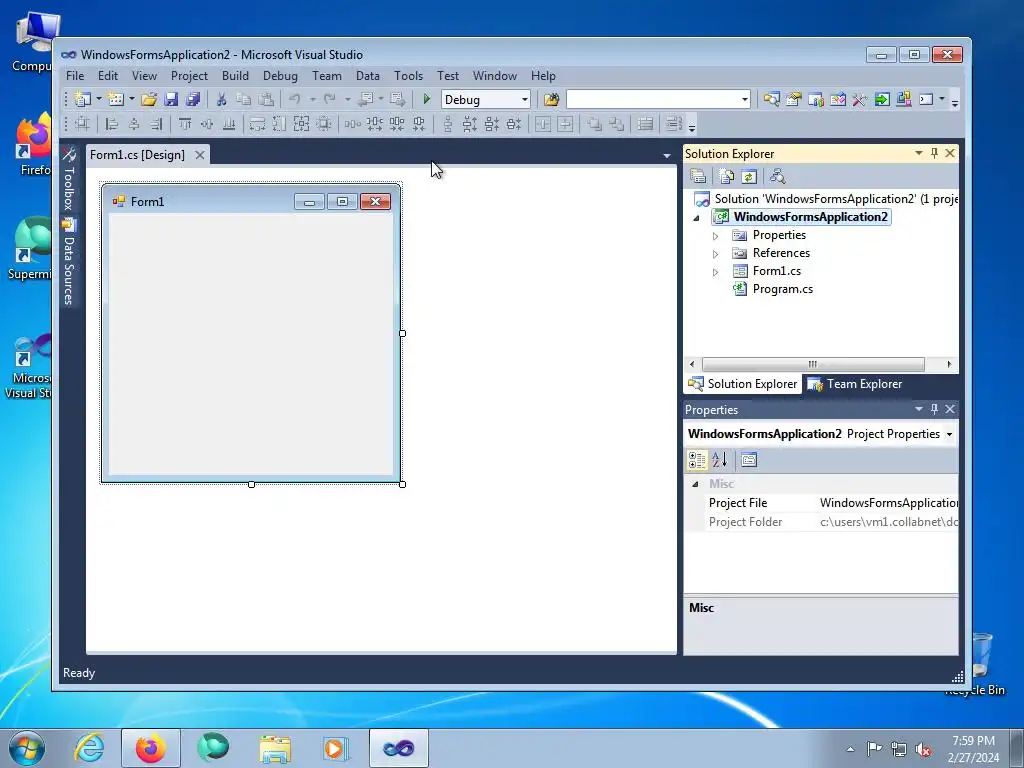Click the Property Pages icon in Properties panel
Viewport: 1024px width, 768px height.
[x=749, y=460]
